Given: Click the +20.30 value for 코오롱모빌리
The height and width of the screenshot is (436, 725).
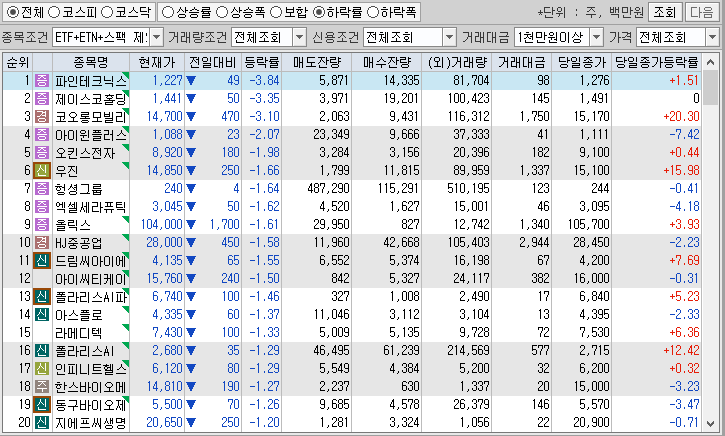Looking at the screenshot, I should pyautogui.click(x=681, y=117).
